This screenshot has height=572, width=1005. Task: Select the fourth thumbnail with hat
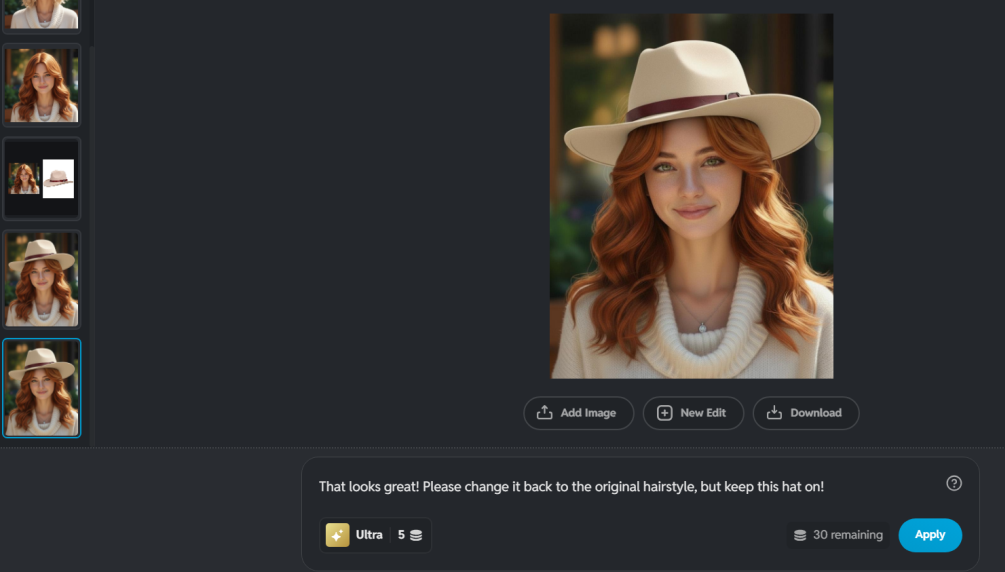[41, 279]
